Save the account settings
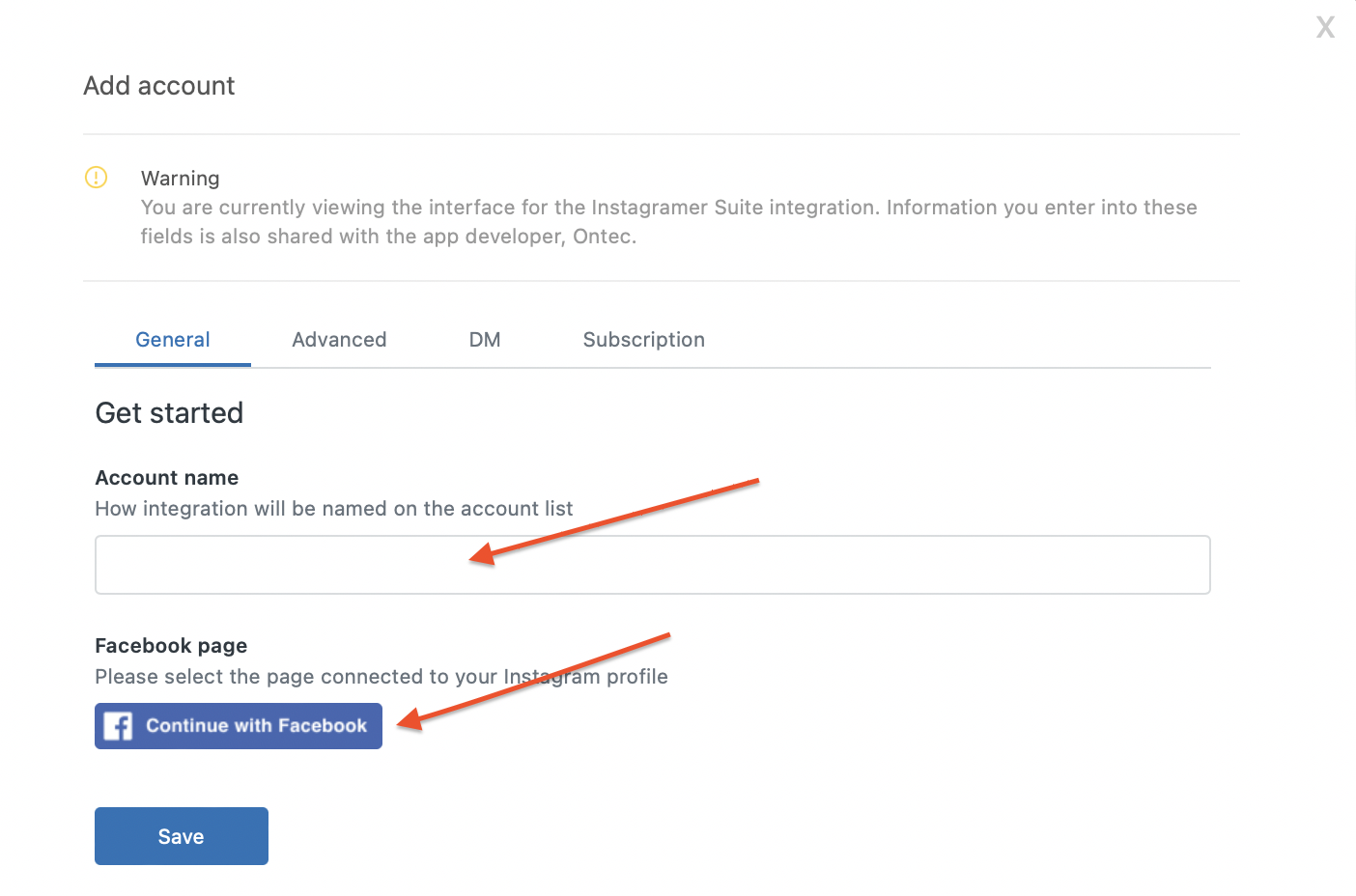Screen dimensions: 1356x896 click(x=182, y=836)
